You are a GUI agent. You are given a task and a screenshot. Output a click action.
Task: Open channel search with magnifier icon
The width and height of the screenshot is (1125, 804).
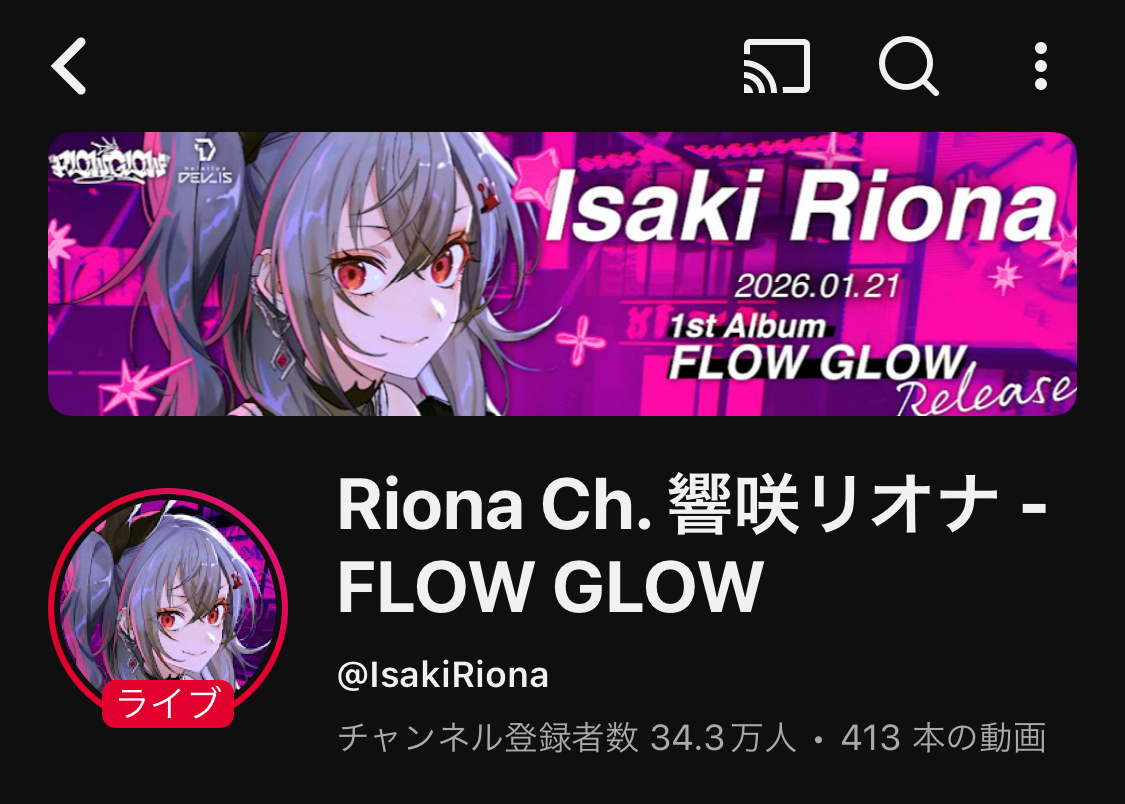coord(908,66)
